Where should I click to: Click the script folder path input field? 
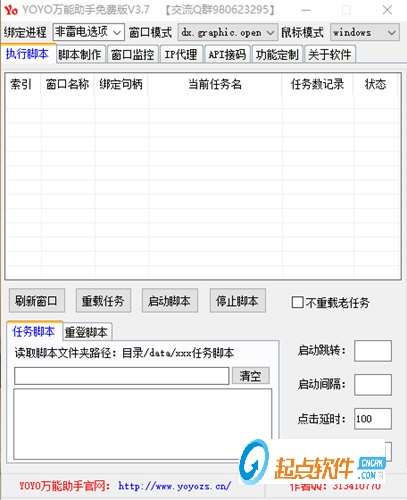click(122, 376)
